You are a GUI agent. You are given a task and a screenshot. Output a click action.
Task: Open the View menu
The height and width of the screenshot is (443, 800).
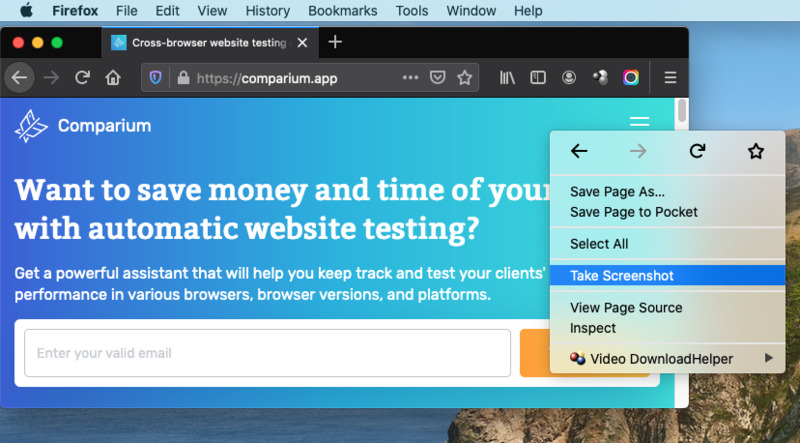click(212, 11)
